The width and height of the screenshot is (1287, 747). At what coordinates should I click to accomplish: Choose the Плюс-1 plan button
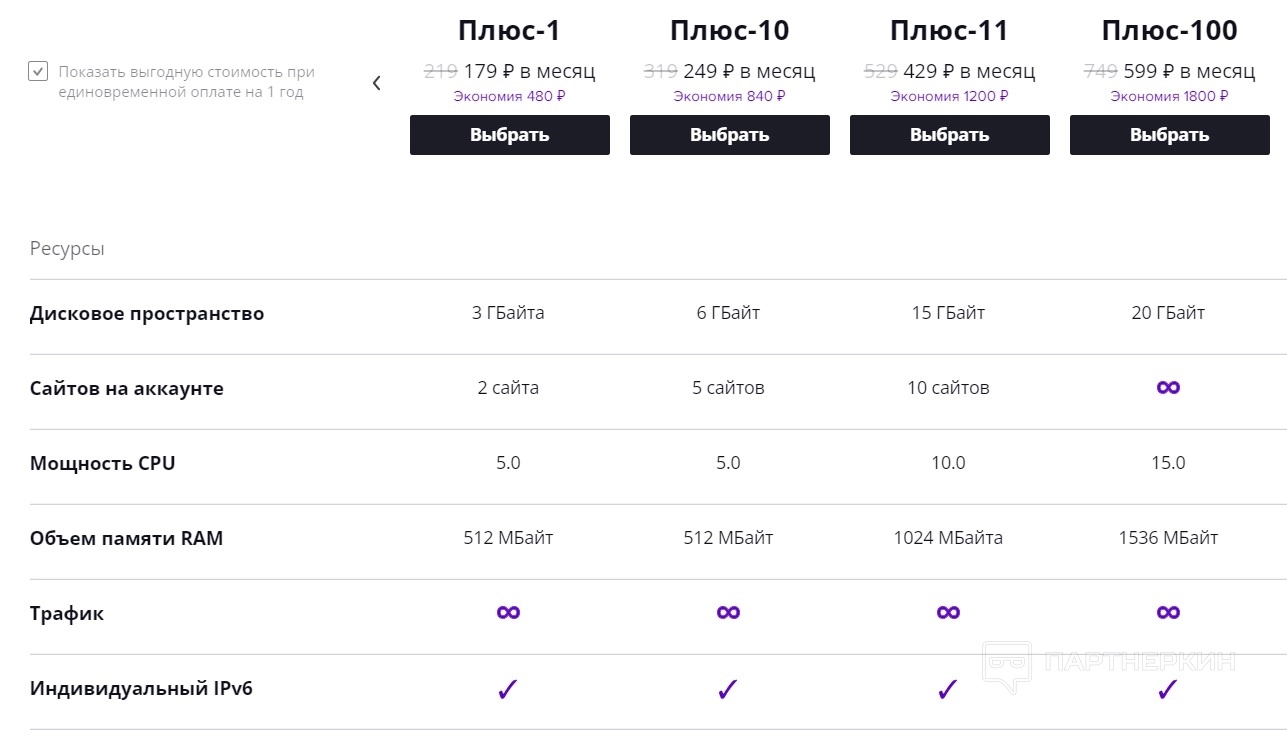click(509, 135)
